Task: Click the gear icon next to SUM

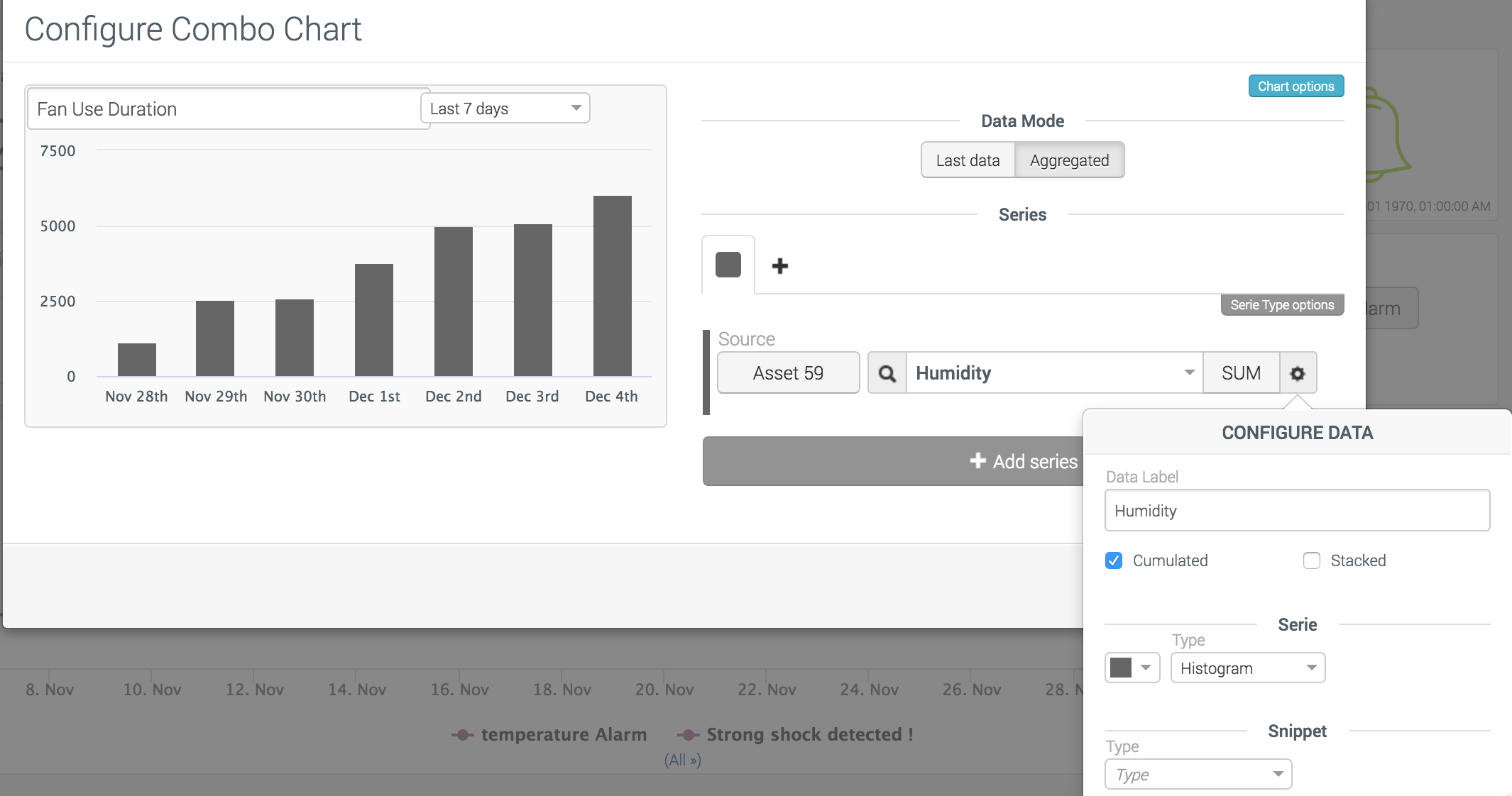Action: coord(1298,373)
